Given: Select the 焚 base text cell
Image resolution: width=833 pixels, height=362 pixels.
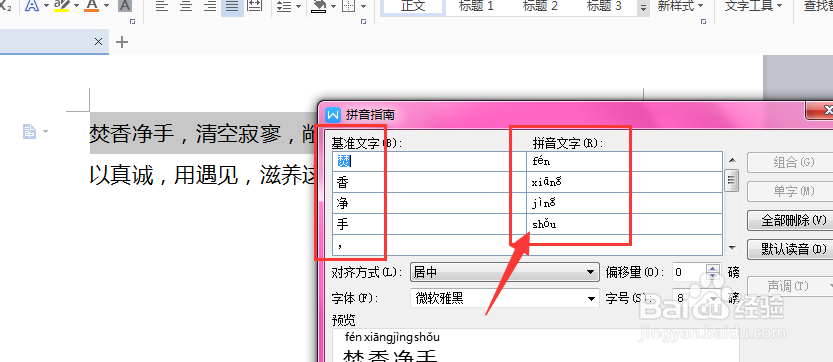Looking at the screenshot, I should pos(430,161).
